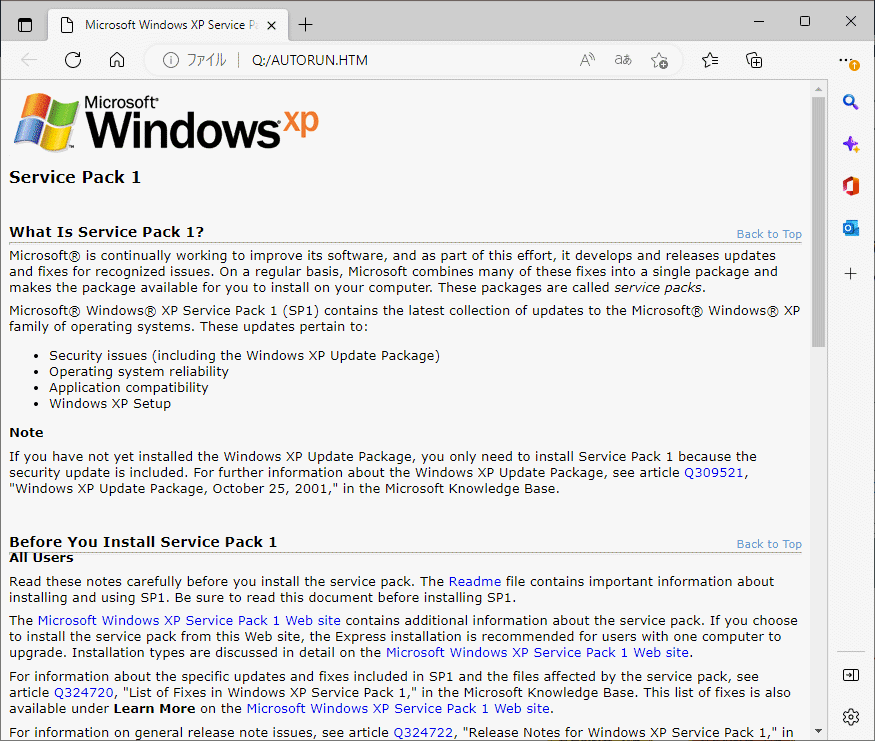This screenshot has width=875, height=741.
Task: Click the Back to Top link
Action: [768, 233]
